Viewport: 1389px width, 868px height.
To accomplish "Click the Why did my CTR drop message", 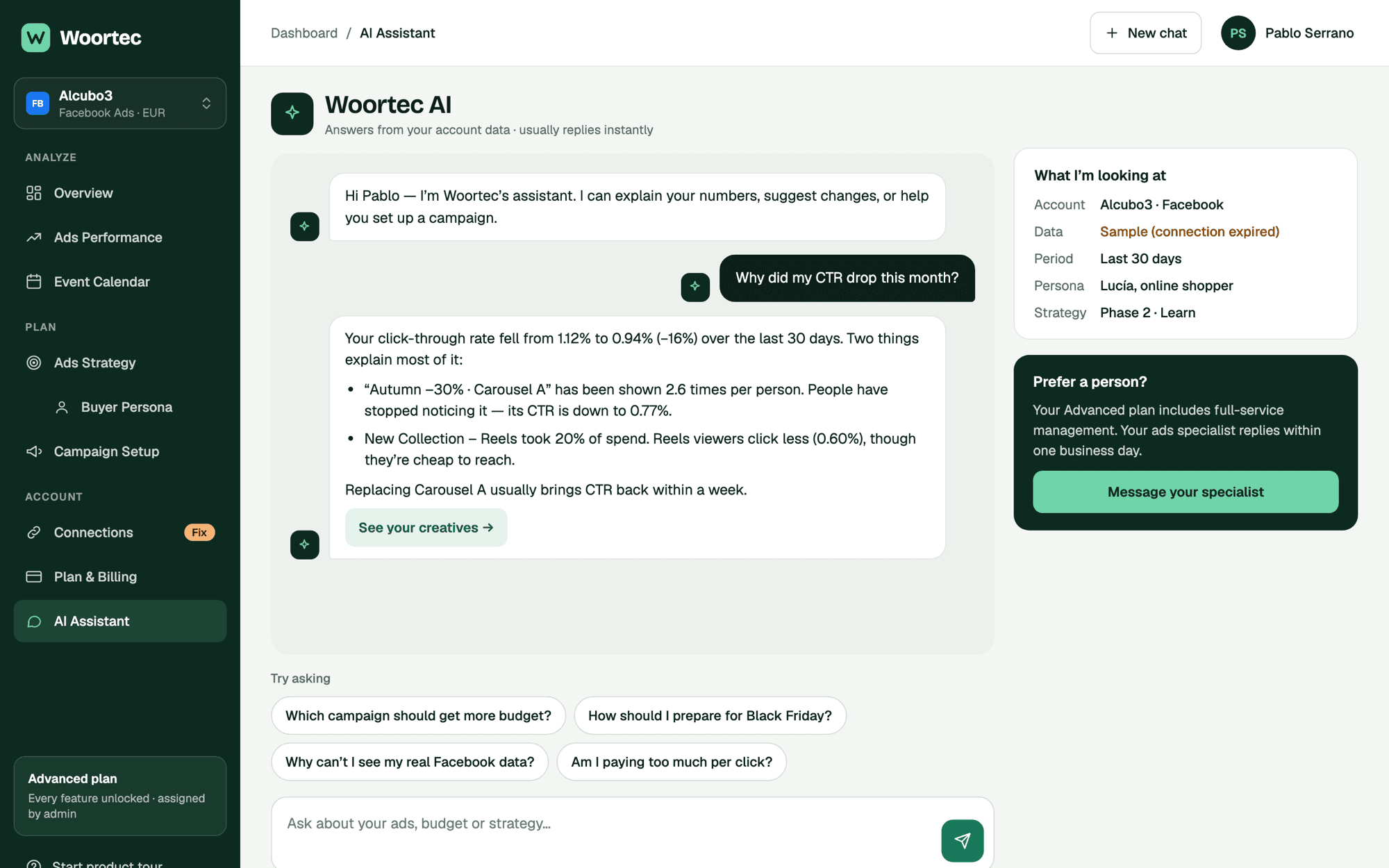I will tap(847, 278).
